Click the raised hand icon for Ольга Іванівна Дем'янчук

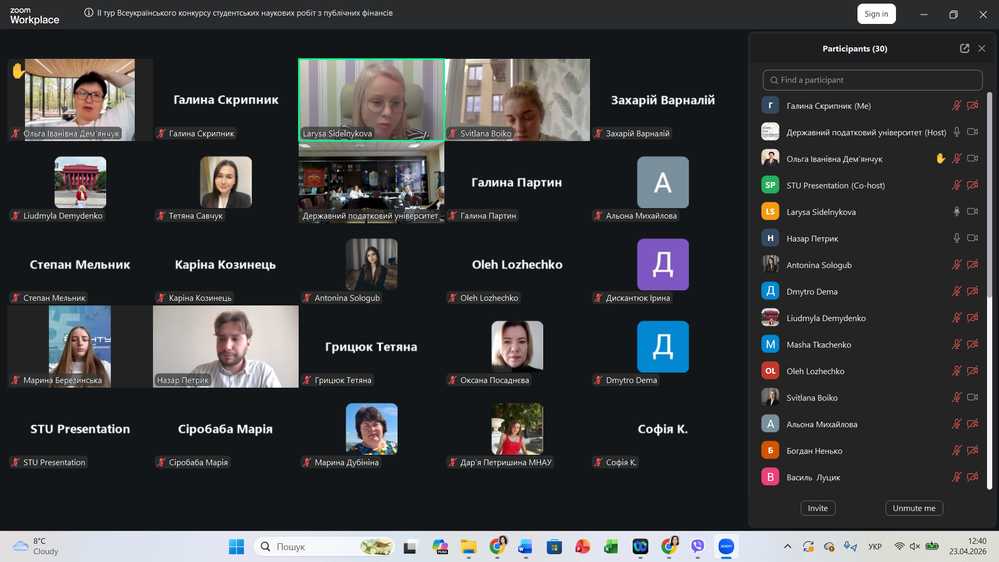[940, 159]
